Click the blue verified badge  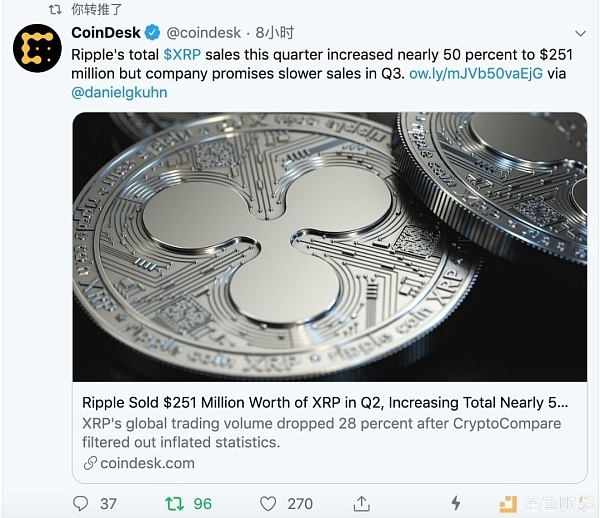pos(152,33)
